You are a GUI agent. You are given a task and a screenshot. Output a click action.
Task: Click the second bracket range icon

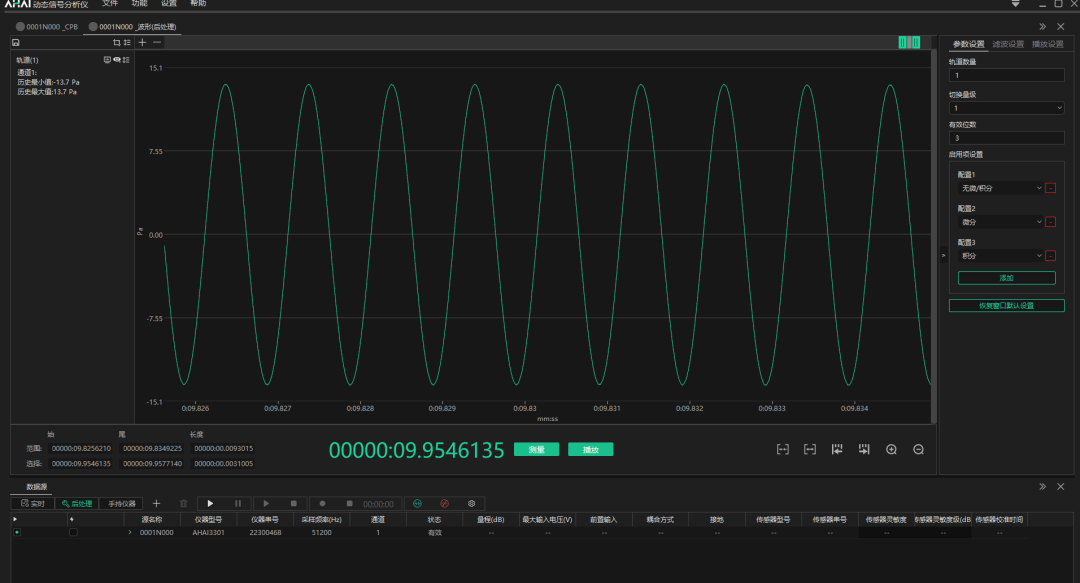[x=809, y=449]
